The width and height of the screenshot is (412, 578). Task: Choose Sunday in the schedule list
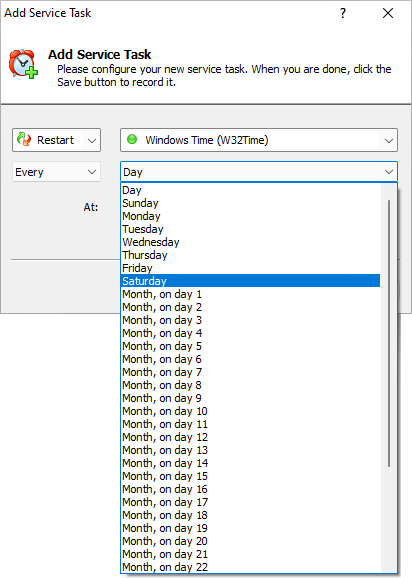(x=251, y=203)
